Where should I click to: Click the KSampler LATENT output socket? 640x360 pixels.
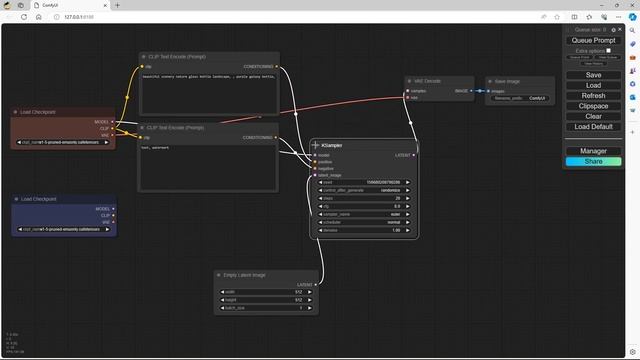(414, 155)
